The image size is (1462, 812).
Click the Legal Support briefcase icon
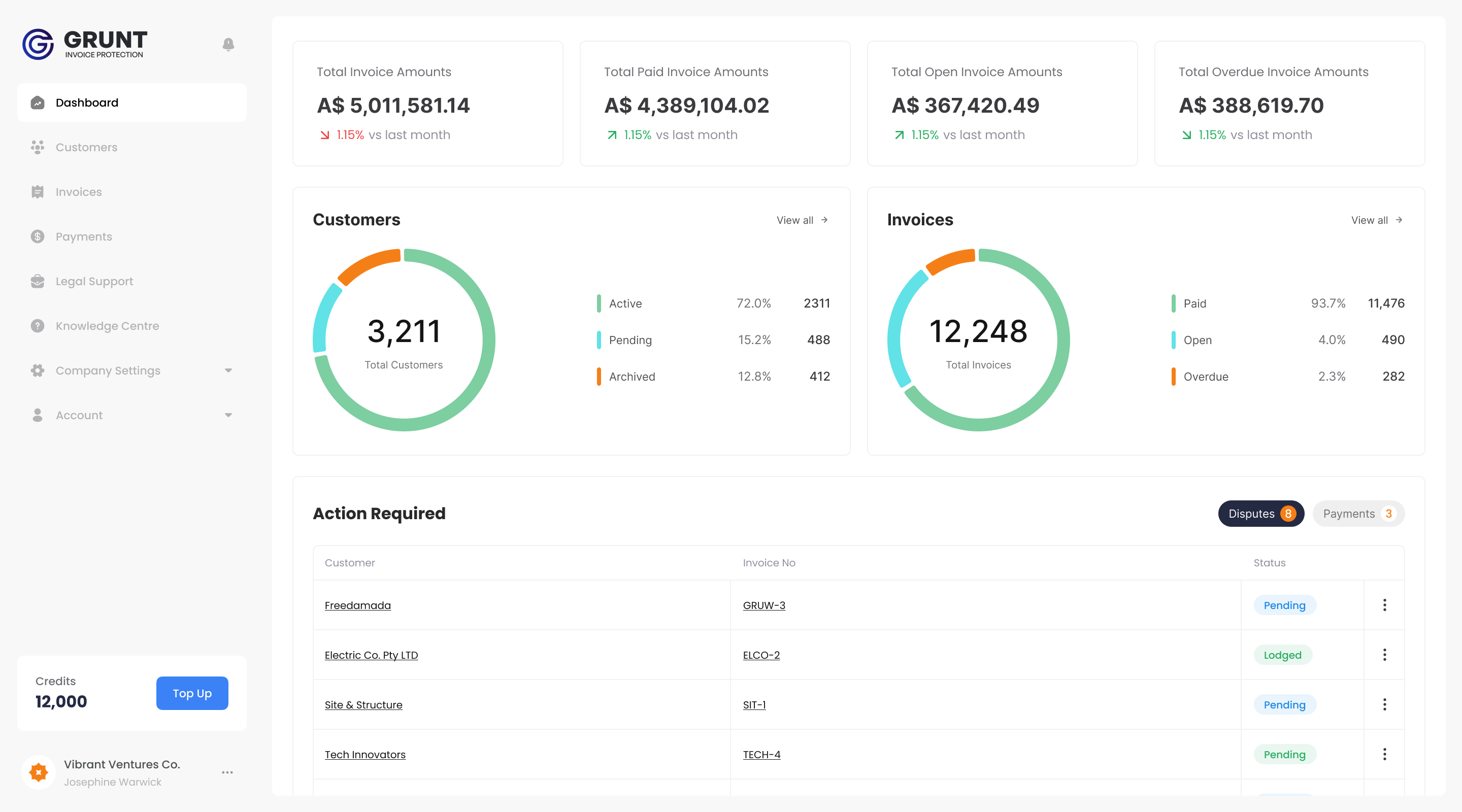tap(38, 282)
